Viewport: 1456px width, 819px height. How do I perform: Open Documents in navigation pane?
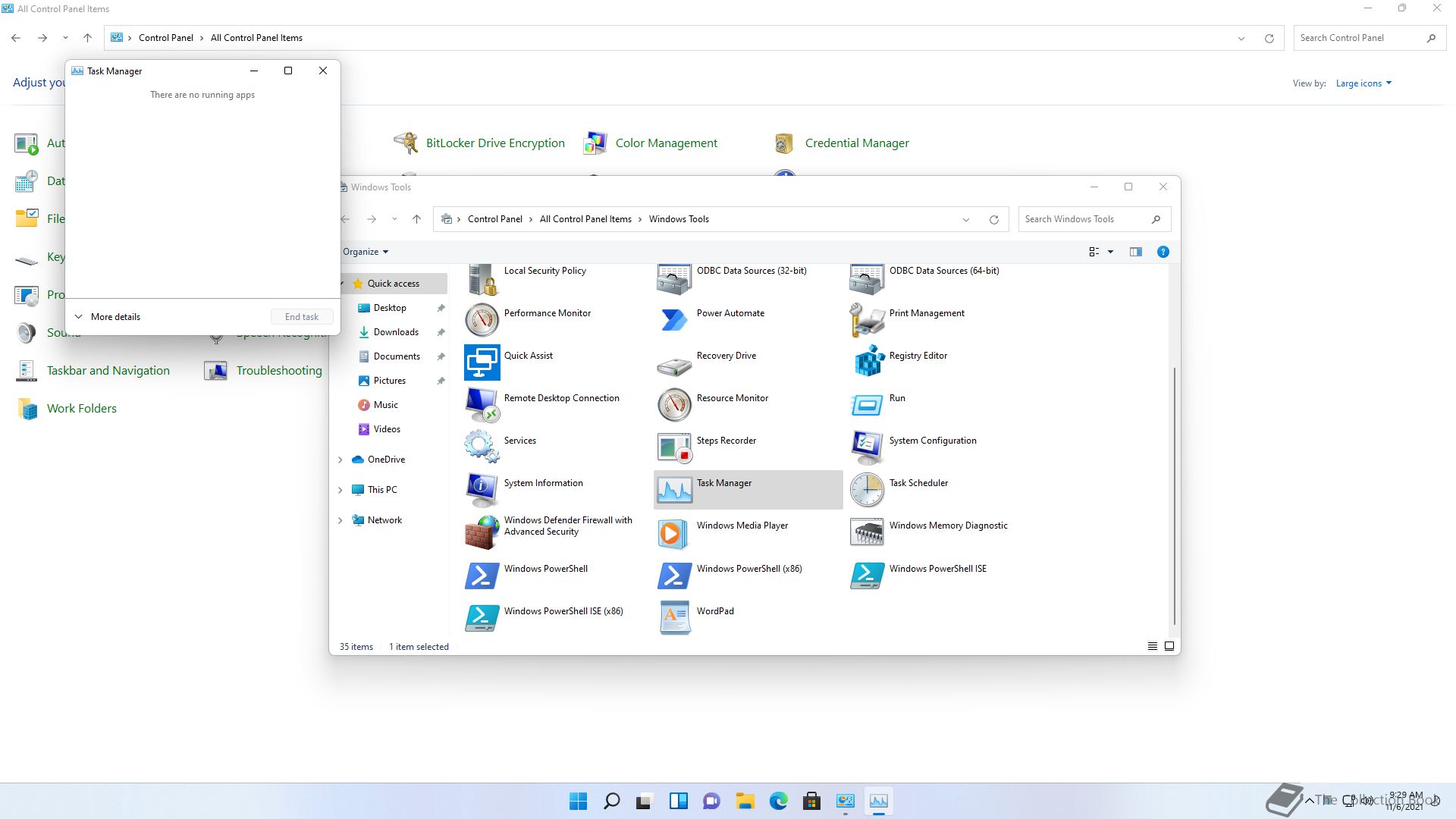click(x=397, y=356)
